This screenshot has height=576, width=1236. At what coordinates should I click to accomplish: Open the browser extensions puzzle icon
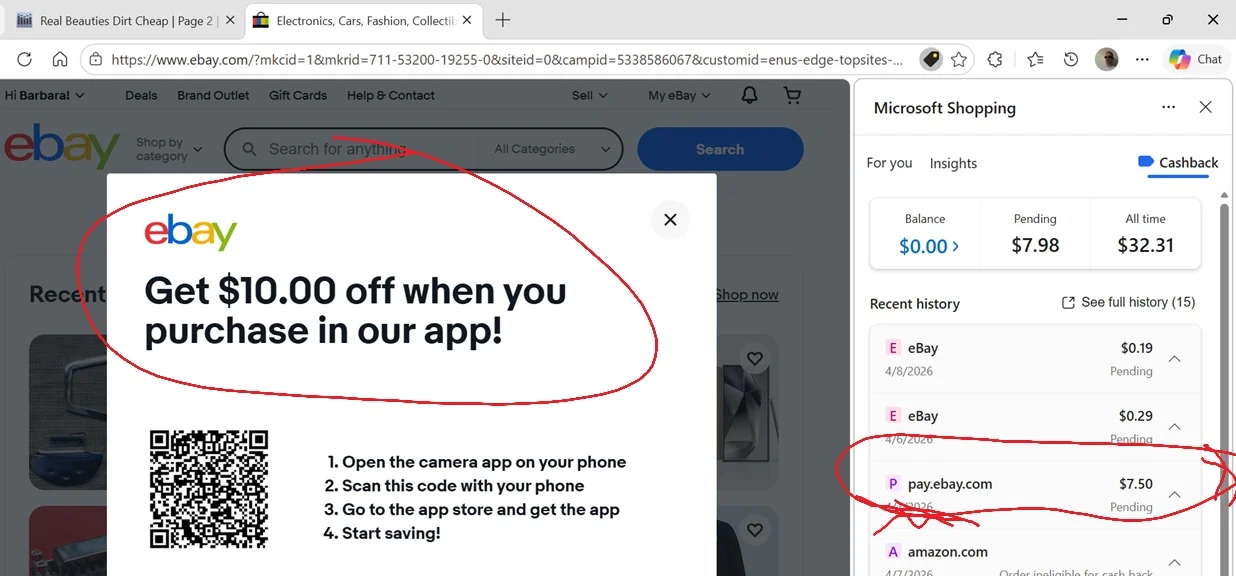coord(995,60)
